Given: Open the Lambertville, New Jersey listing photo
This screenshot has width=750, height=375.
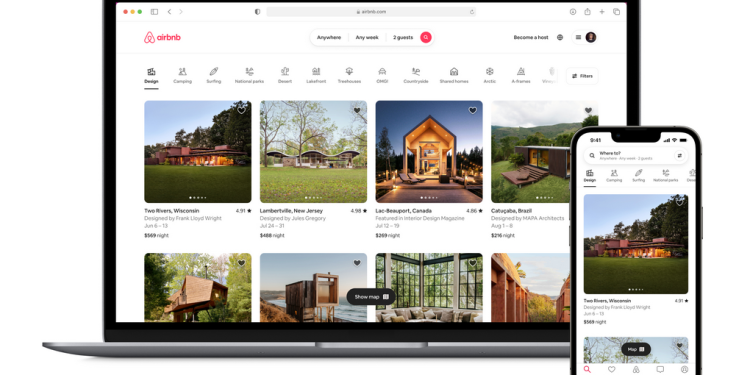Looking at the screenshot, I should pyautogui.click(x=313, y=152).
